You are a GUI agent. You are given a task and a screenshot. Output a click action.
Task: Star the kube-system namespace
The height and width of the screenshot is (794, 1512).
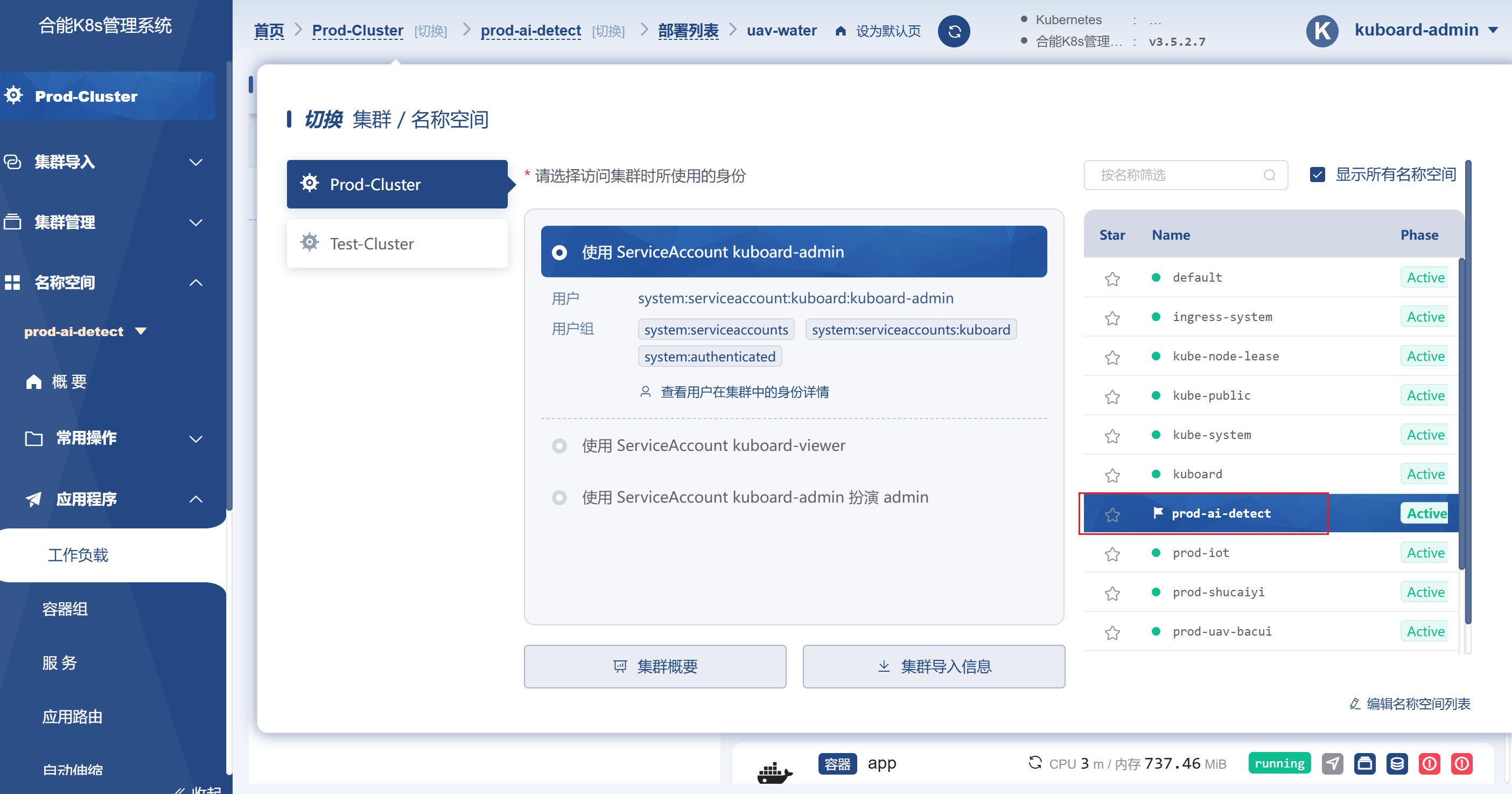click(1112, 436)
